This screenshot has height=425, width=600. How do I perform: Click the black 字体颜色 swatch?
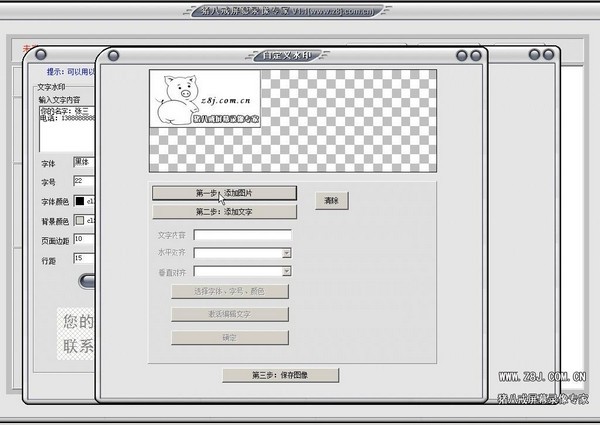[x=80, y=201]
